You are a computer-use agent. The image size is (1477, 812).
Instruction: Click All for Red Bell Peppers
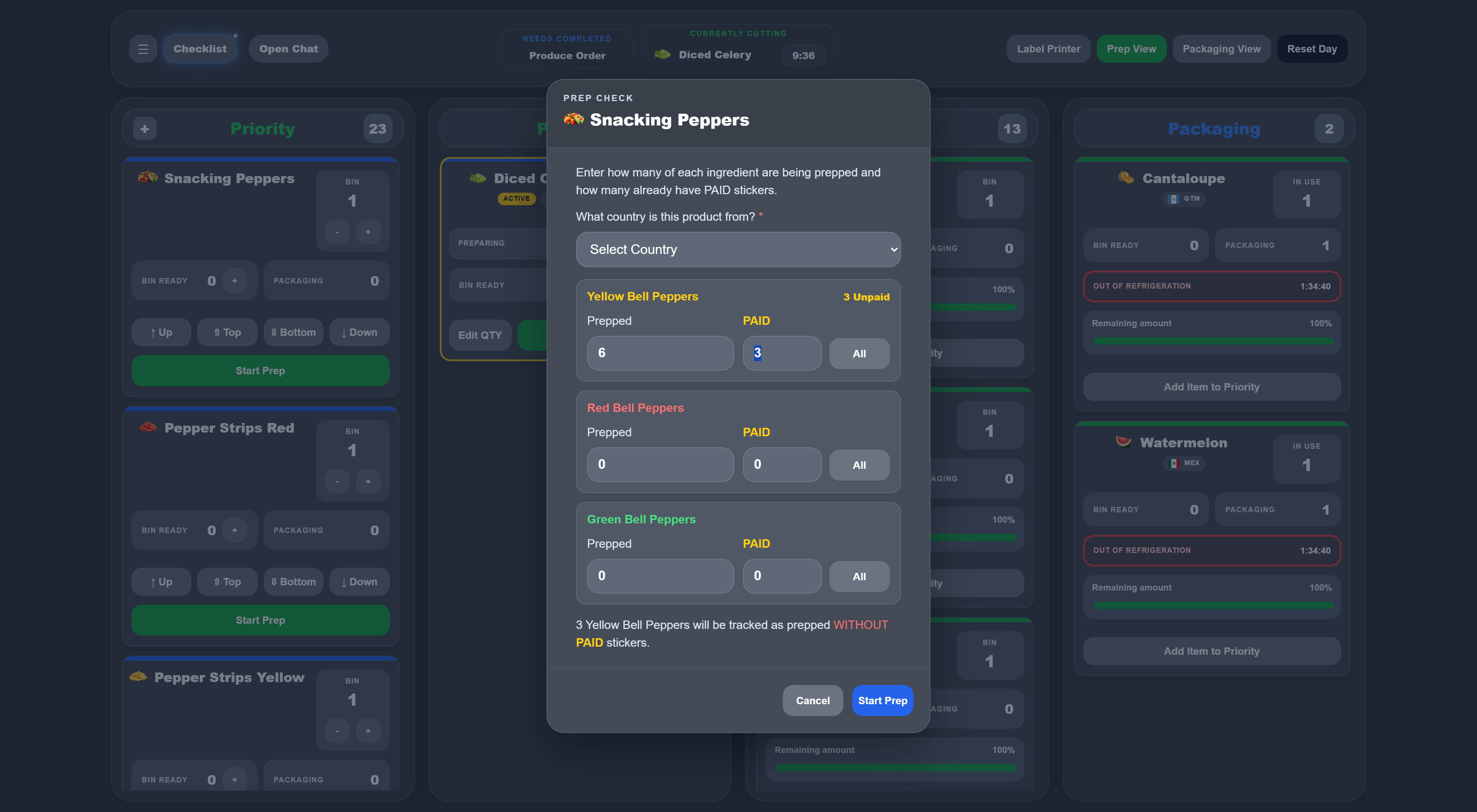(x=859, y=465)
